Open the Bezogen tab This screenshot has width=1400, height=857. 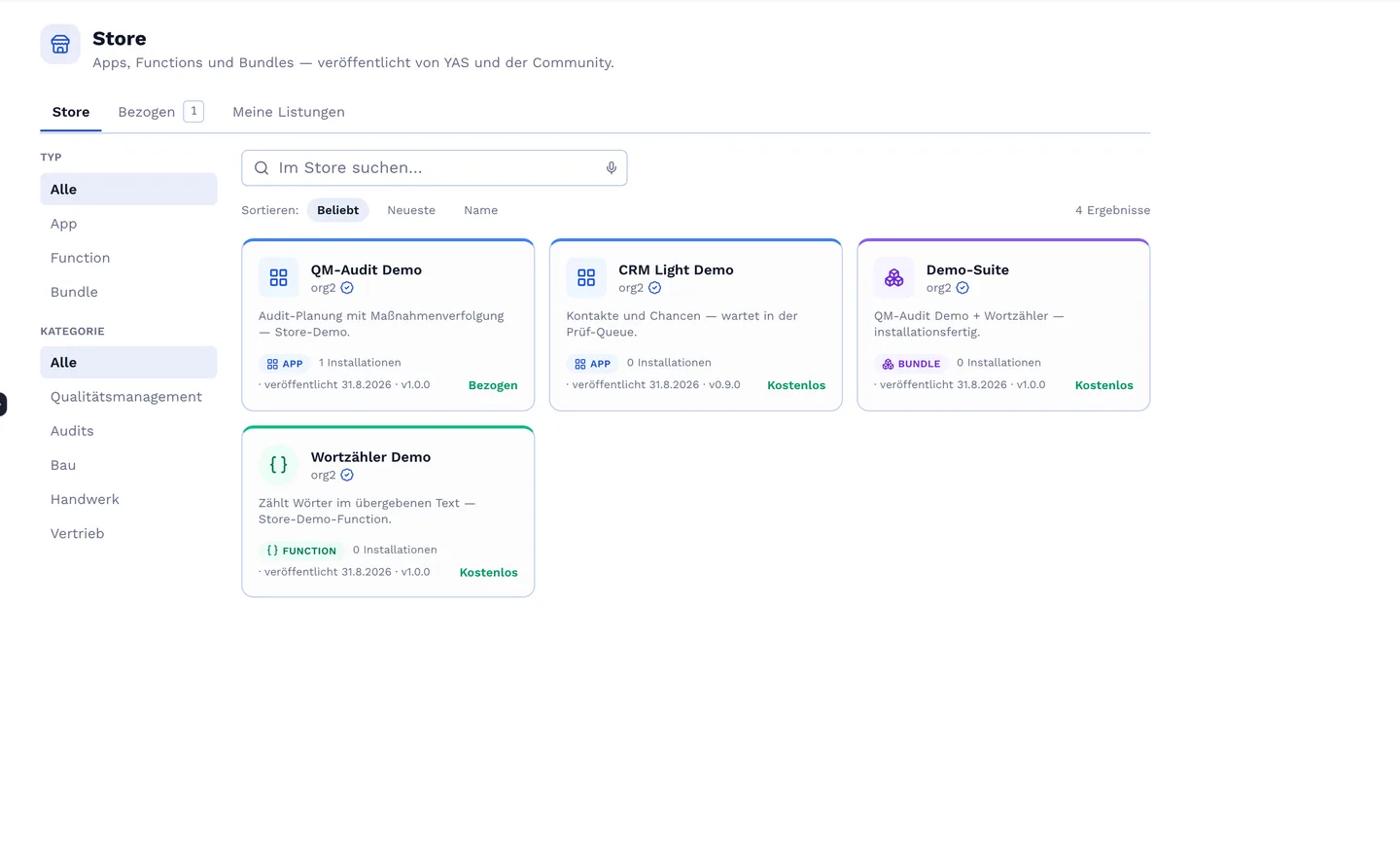point(161,112)
